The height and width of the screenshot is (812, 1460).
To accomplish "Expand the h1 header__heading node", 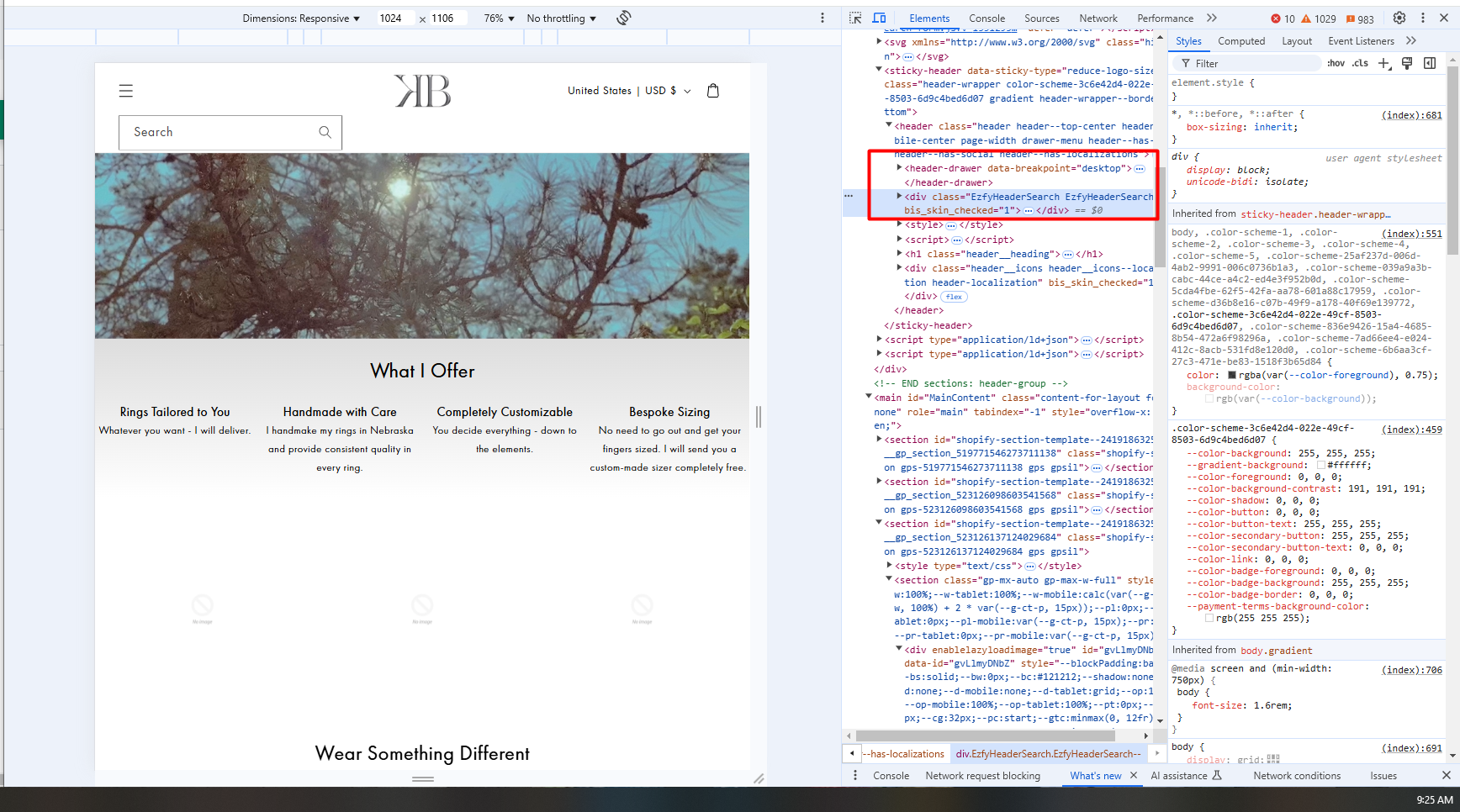I will click(x=899, y=253).
